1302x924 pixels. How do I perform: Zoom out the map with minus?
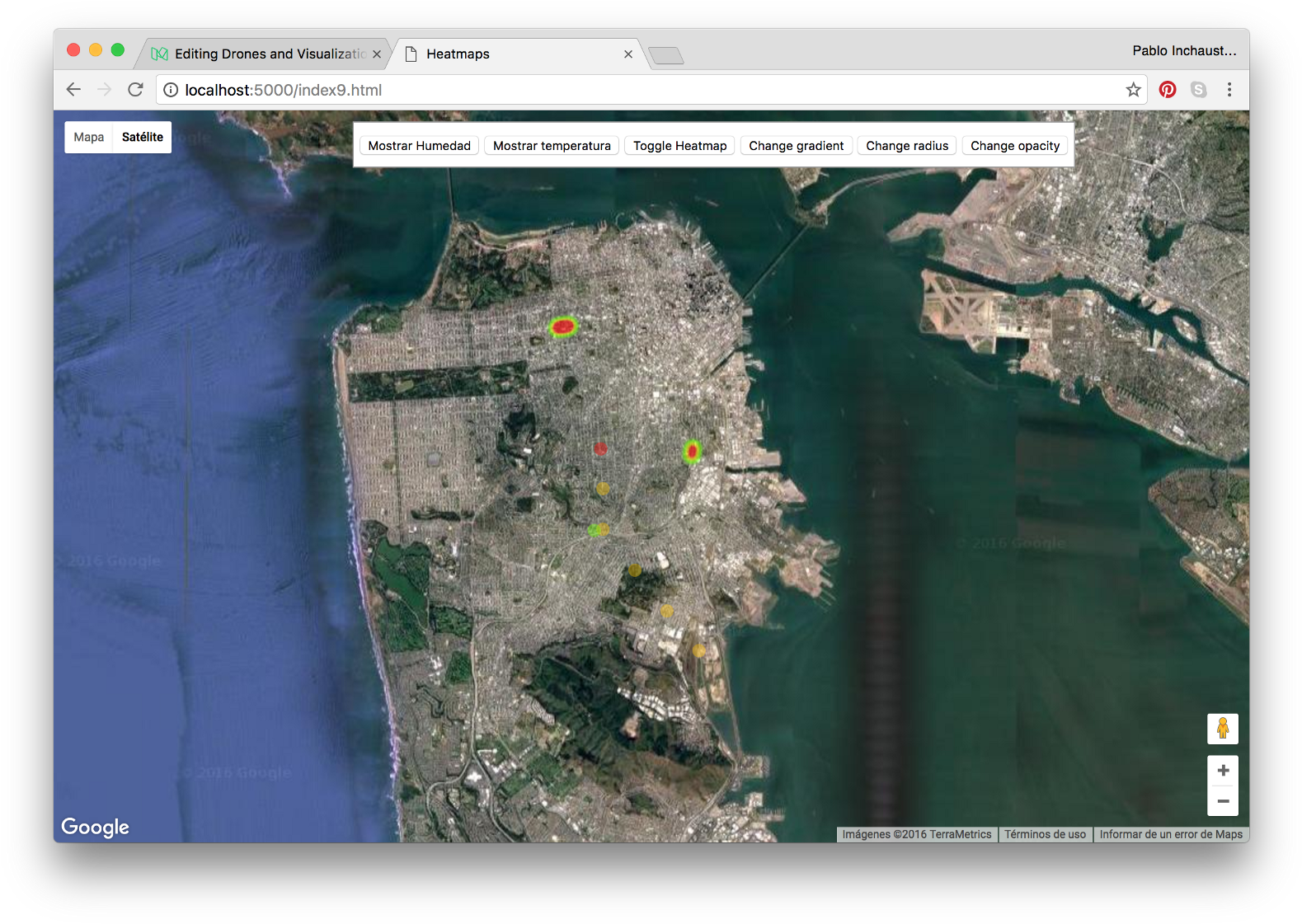click(x=1222, y=801)
